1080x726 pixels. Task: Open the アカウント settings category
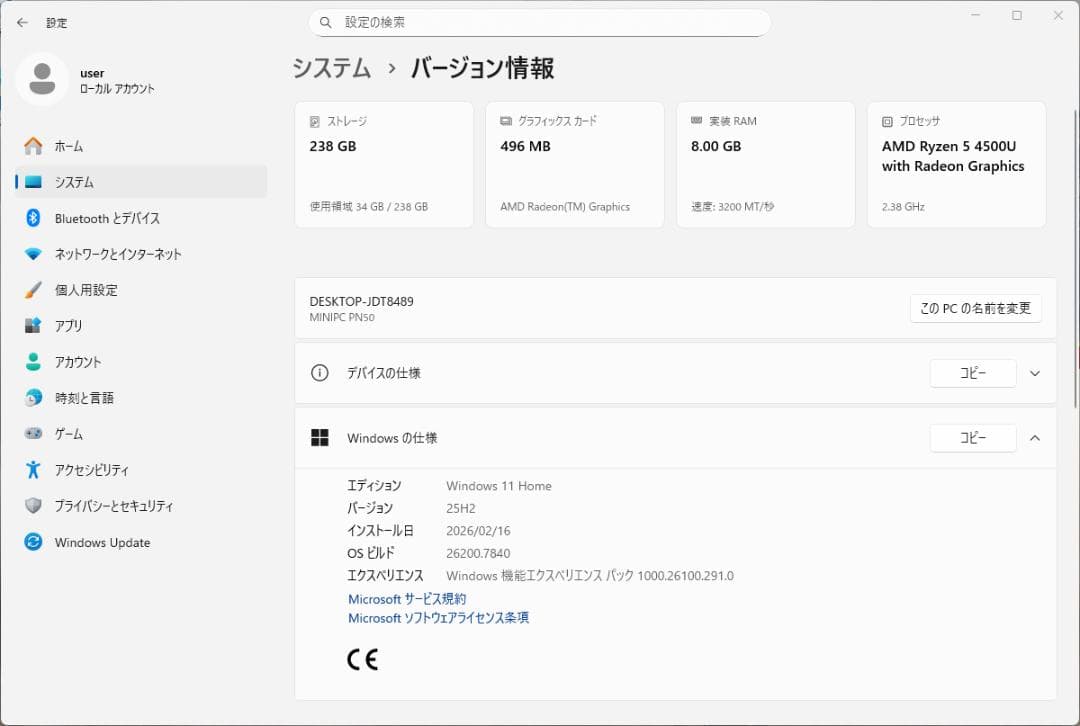(141, 362)
